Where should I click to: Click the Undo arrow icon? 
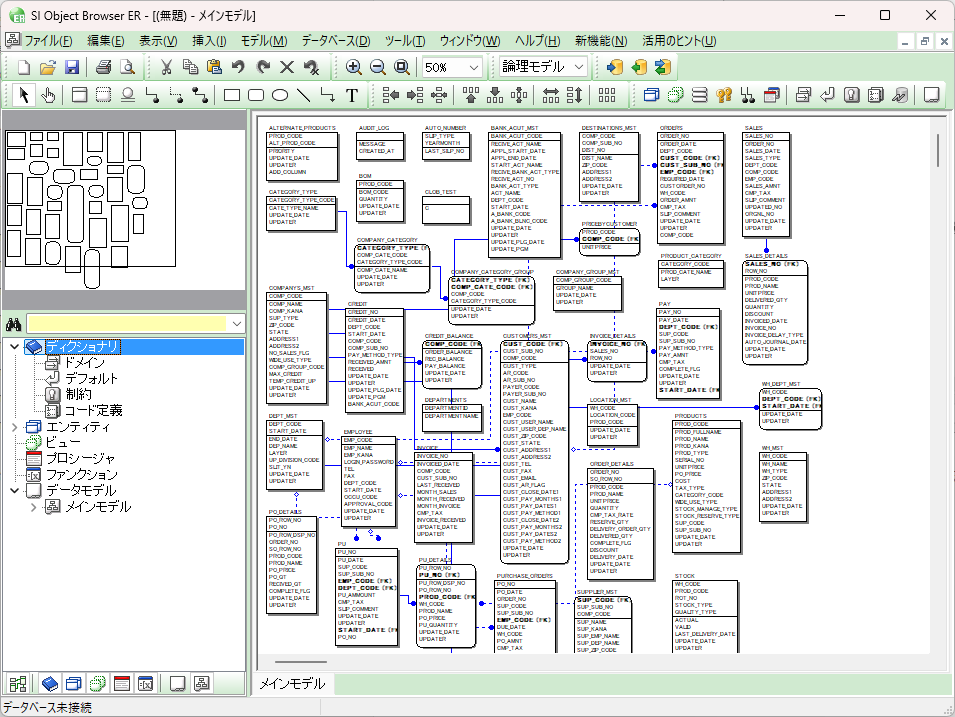click(x=238, y=67)
